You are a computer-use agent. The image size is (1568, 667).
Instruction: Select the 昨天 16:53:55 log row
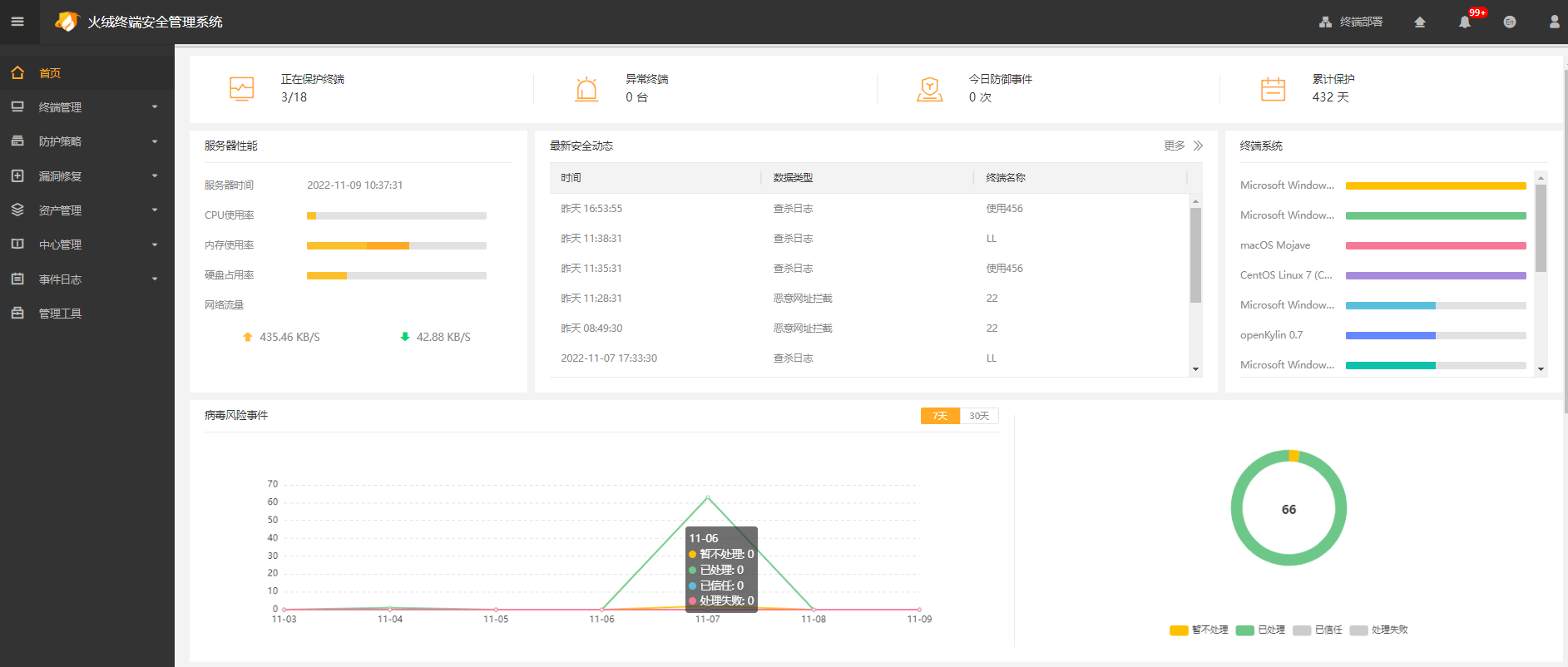click(869, 209)
